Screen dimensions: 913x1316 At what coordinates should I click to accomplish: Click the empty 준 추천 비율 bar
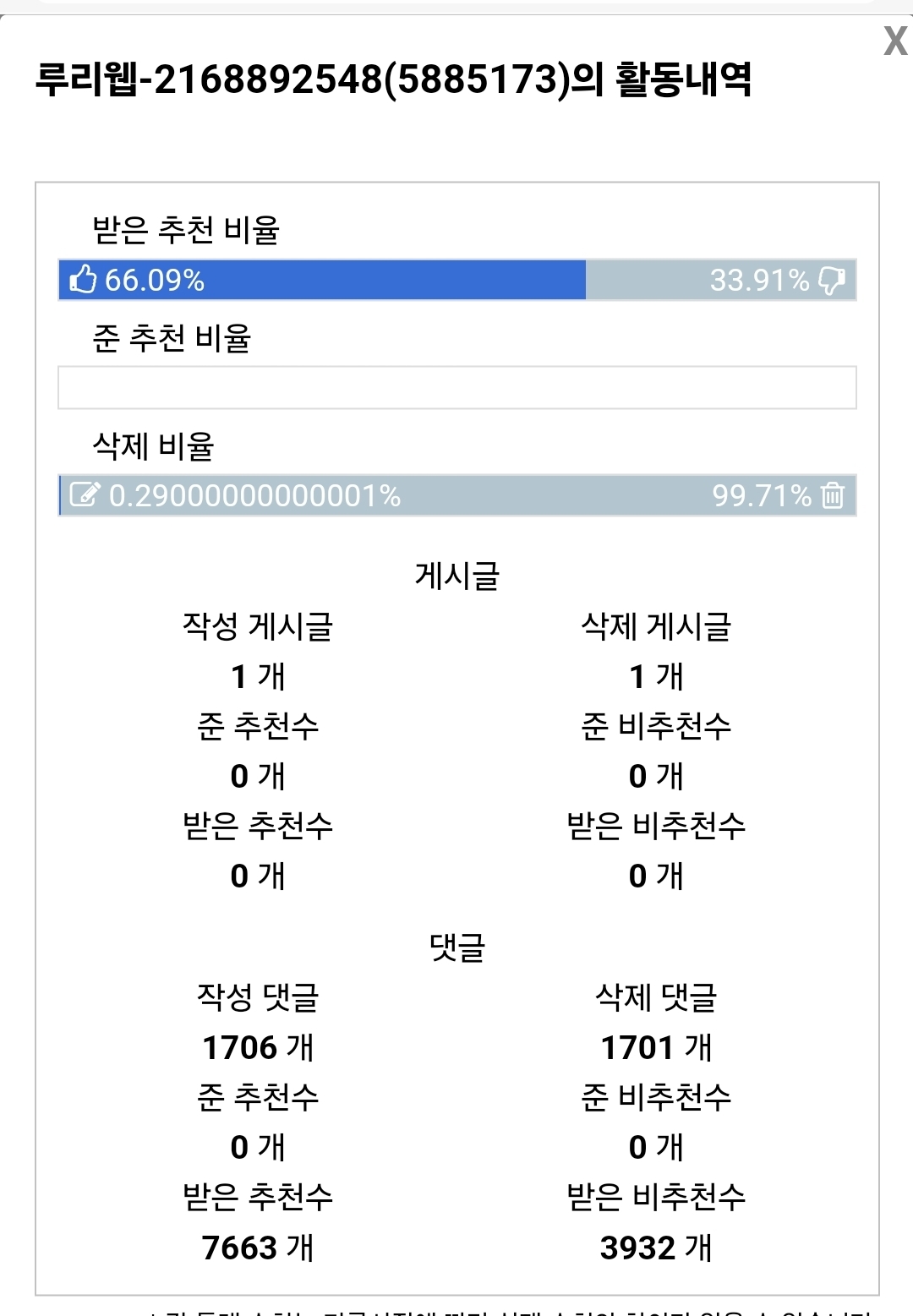456,388
